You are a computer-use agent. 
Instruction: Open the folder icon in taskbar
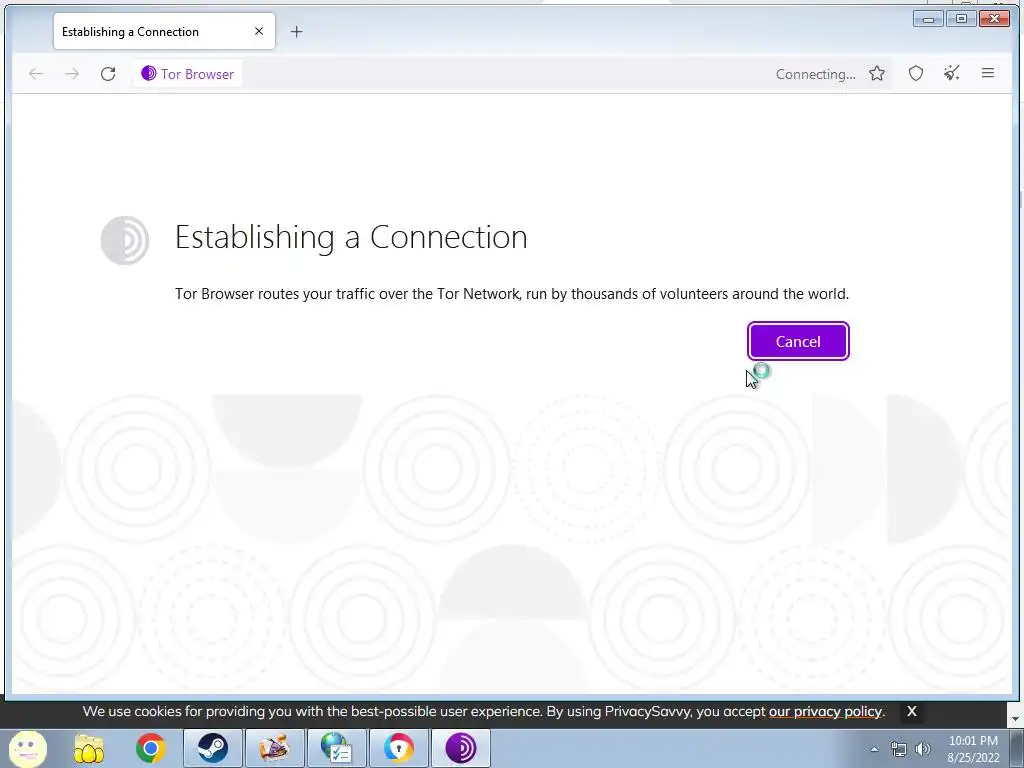89,748
